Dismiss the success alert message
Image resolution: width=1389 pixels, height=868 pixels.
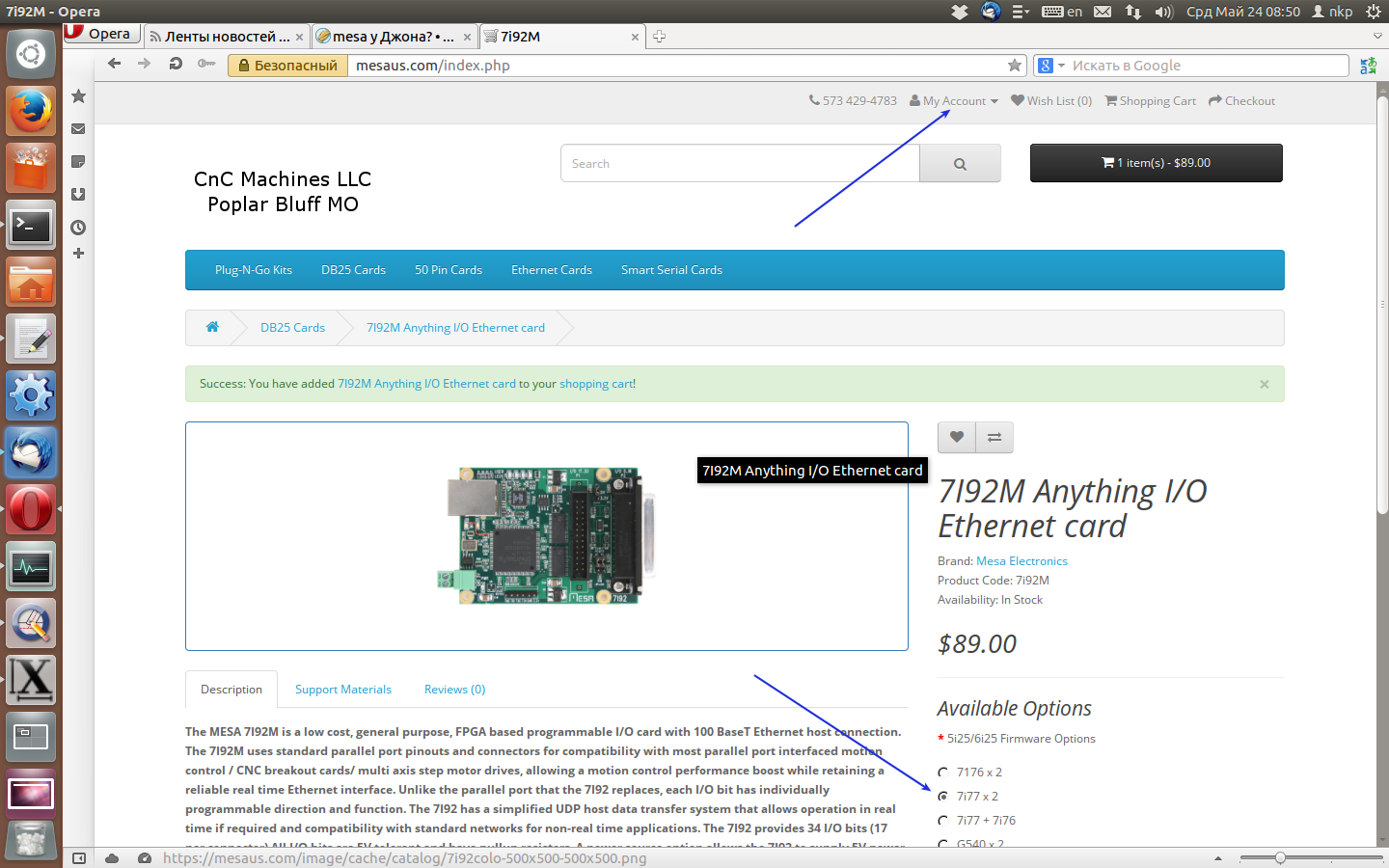[x=1264, y=384]
